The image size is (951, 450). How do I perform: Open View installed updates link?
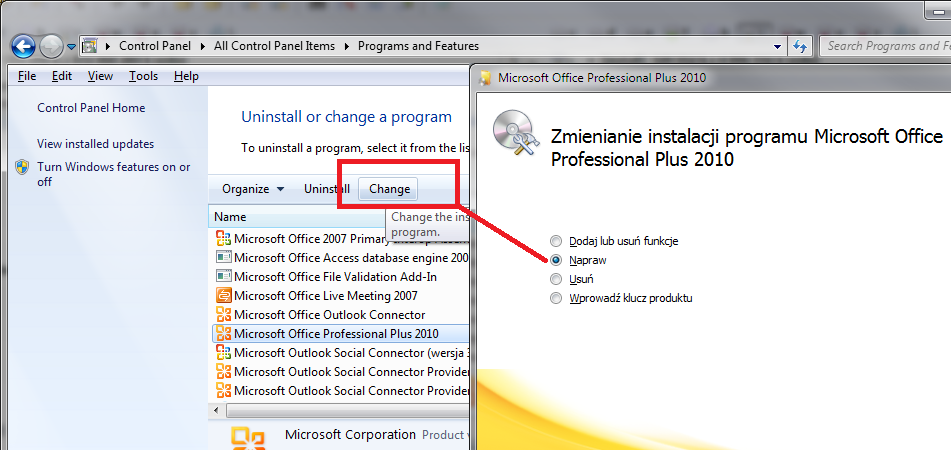click(96, 144)
